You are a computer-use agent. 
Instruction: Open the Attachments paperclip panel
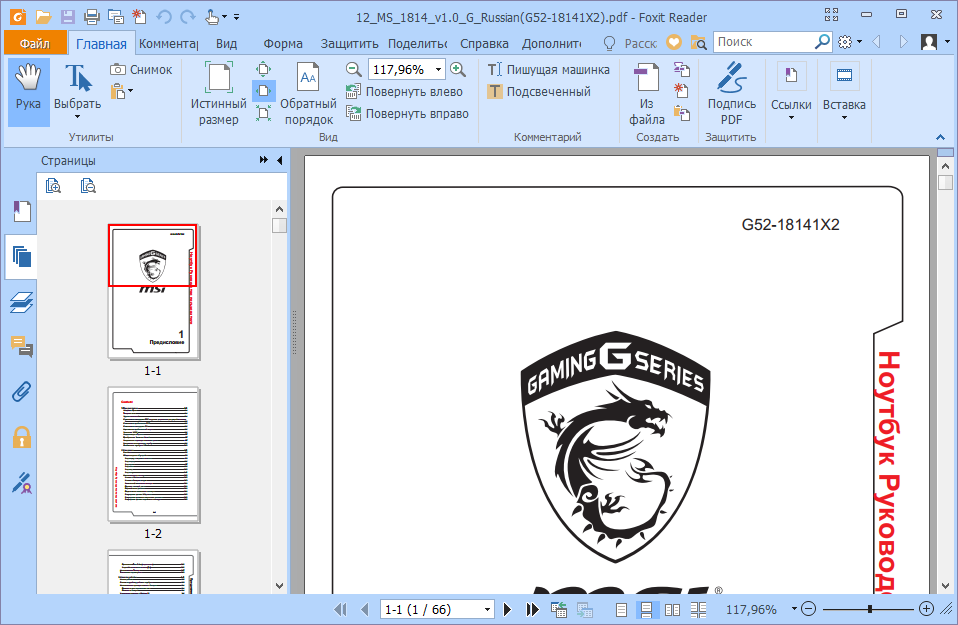click(21, 392)
